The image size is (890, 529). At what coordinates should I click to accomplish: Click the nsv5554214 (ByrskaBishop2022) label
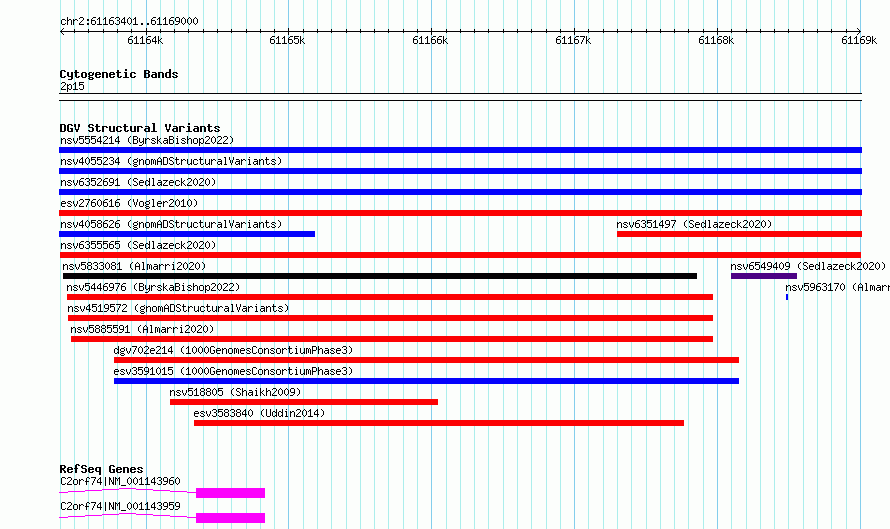click(x=147, y=140)
